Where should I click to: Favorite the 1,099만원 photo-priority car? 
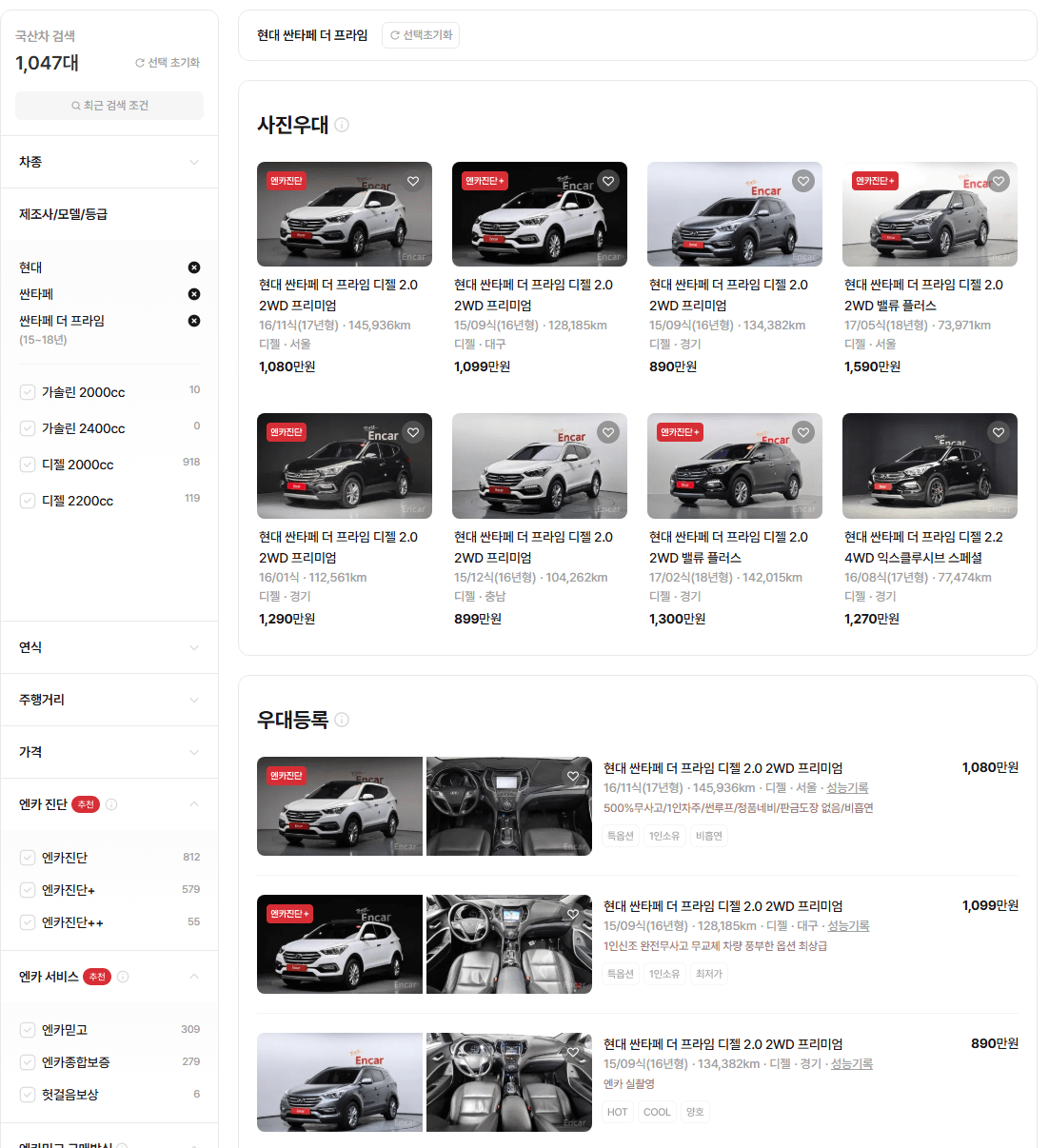pyautogui.click(x=608, y=181)
